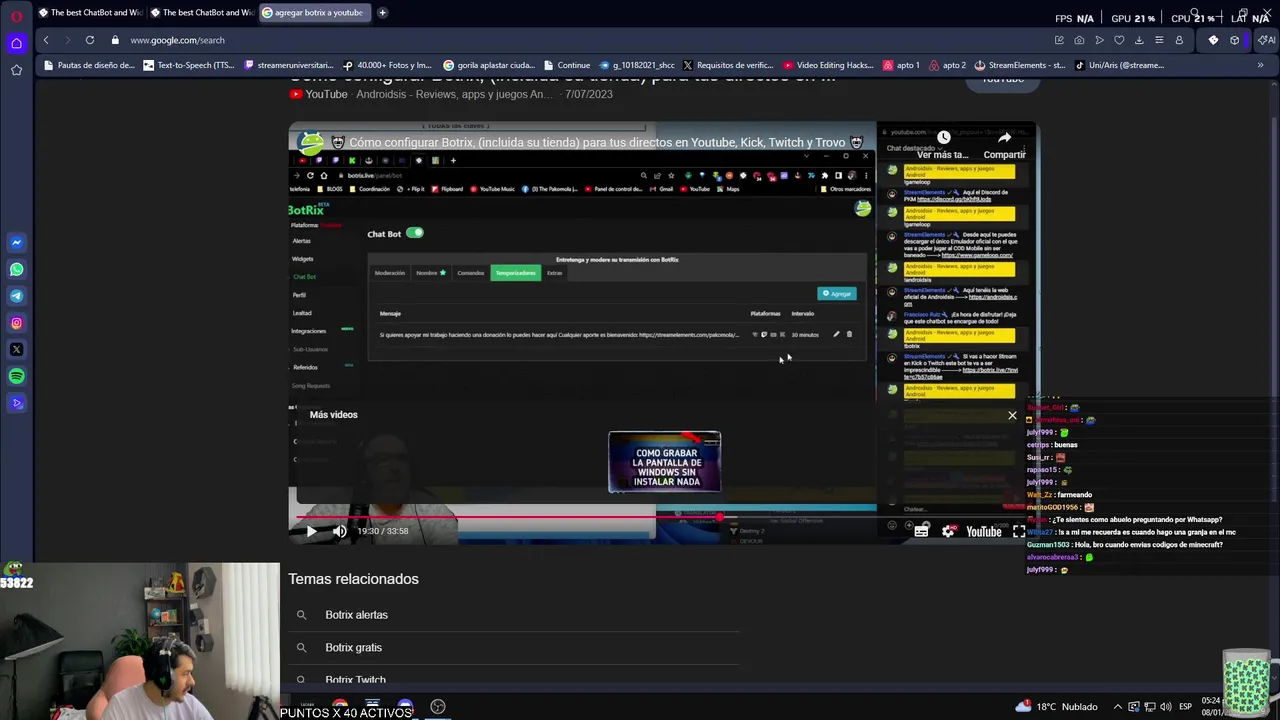
Task: Open 'Video Editing Hacks...' bookmark
Action: [829, 65]
